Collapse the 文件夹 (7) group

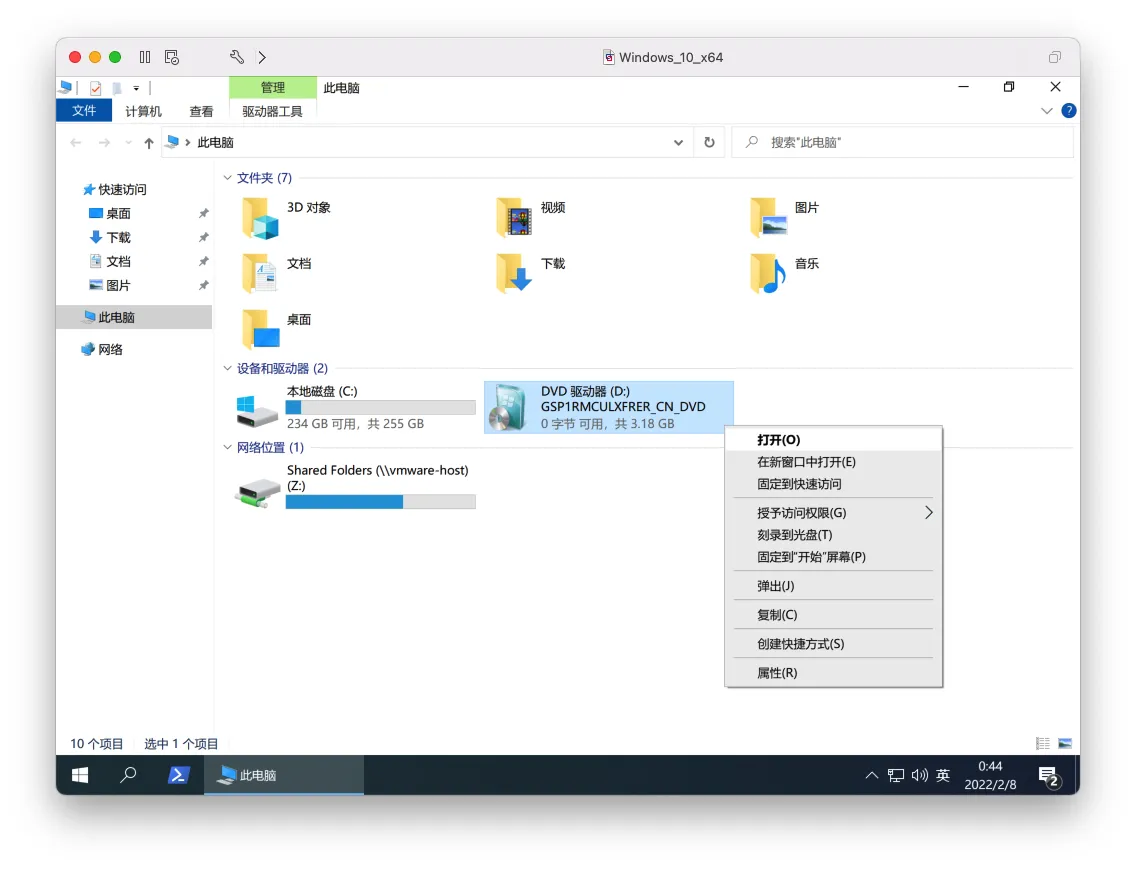pyautogui.click(x=227, y=178)
